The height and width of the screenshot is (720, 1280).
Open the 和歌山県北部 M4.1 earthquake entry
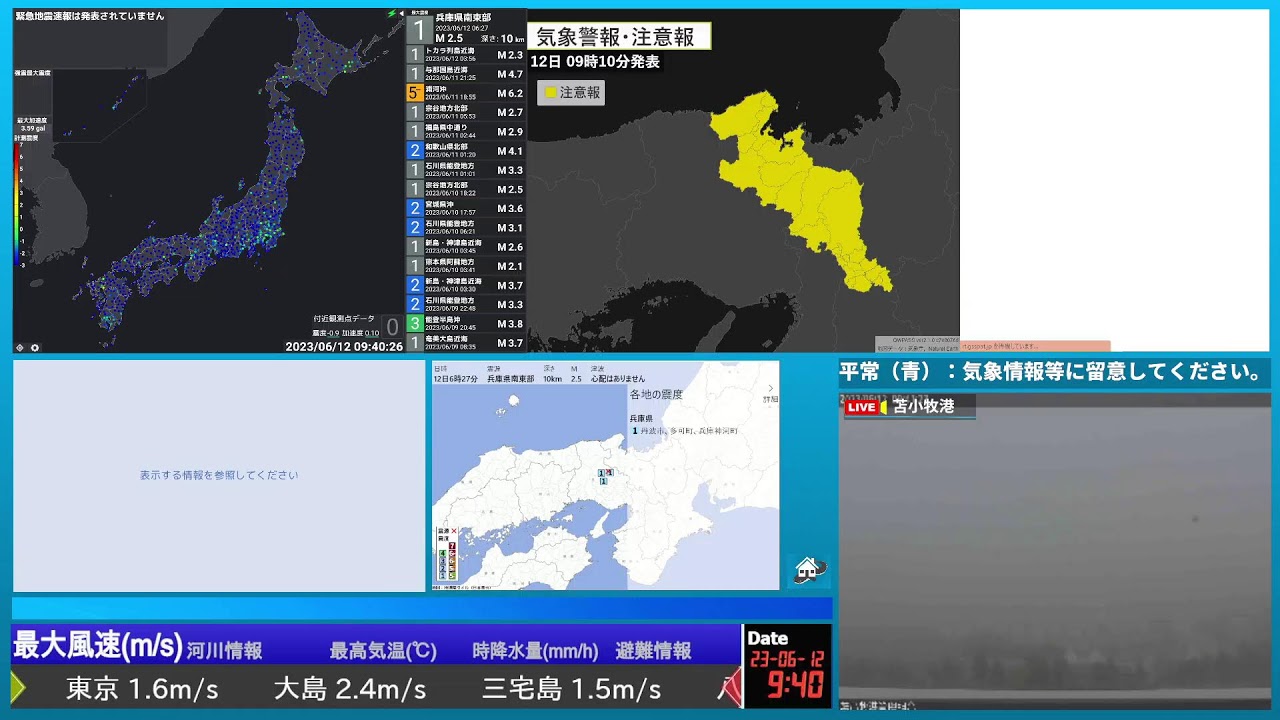pos(466,151)
